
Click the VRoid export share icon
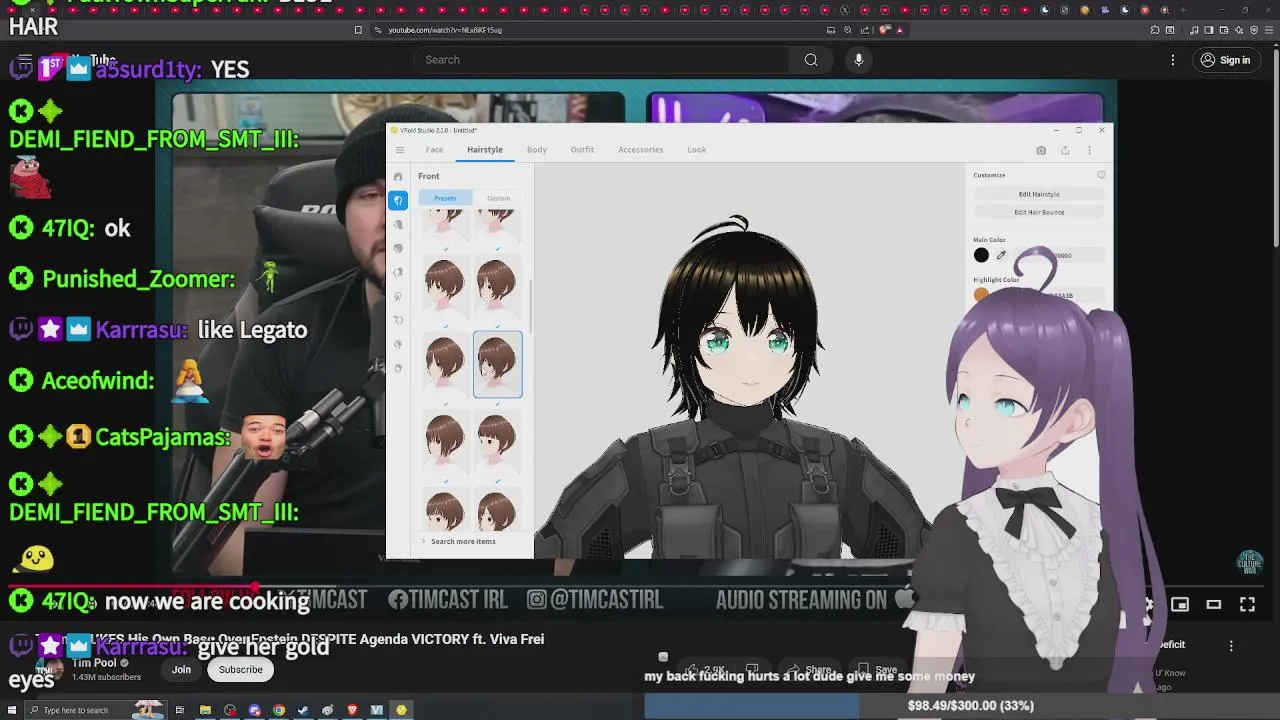click(x=1065, y=150)
